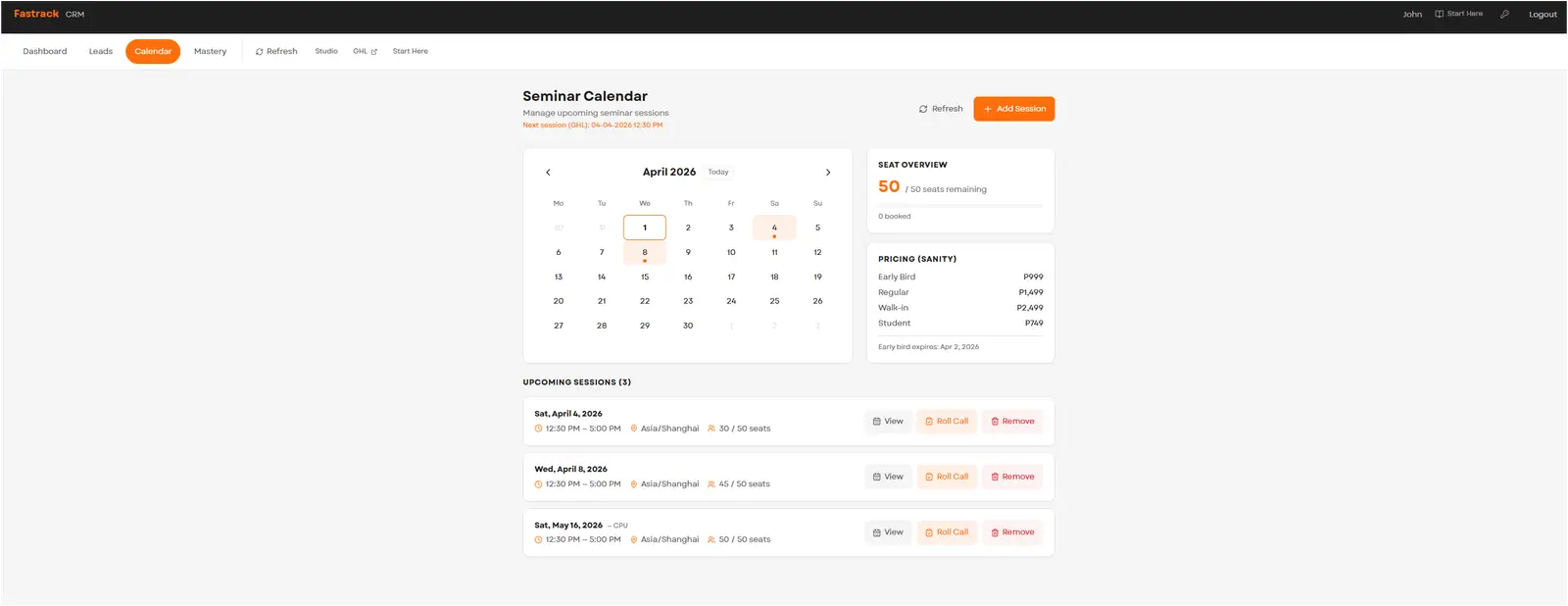Screen dimensions: 1568x606
Task: Go to next month in calendar
Action: [828, 173]
